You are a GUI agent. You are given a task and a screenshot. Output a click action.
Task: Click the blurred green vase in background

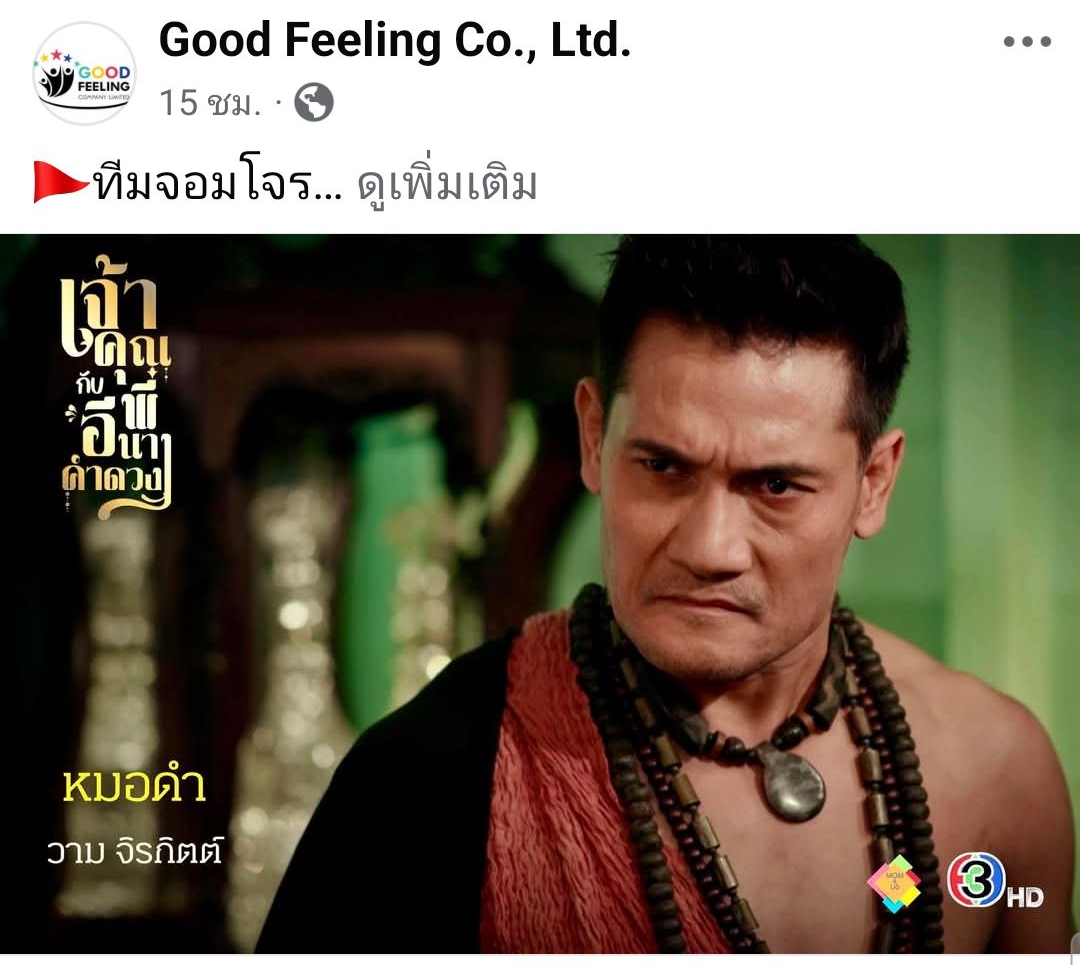coord(394,551)
